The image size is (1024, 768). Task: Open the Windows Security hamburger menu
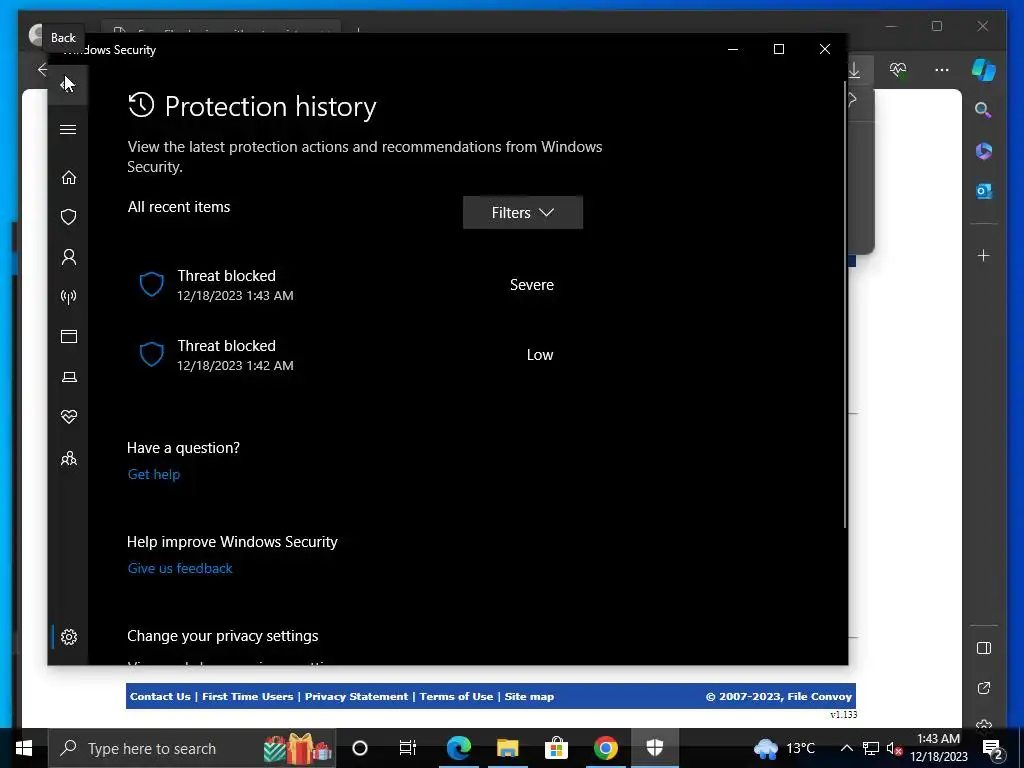click(x=68, y=129)
